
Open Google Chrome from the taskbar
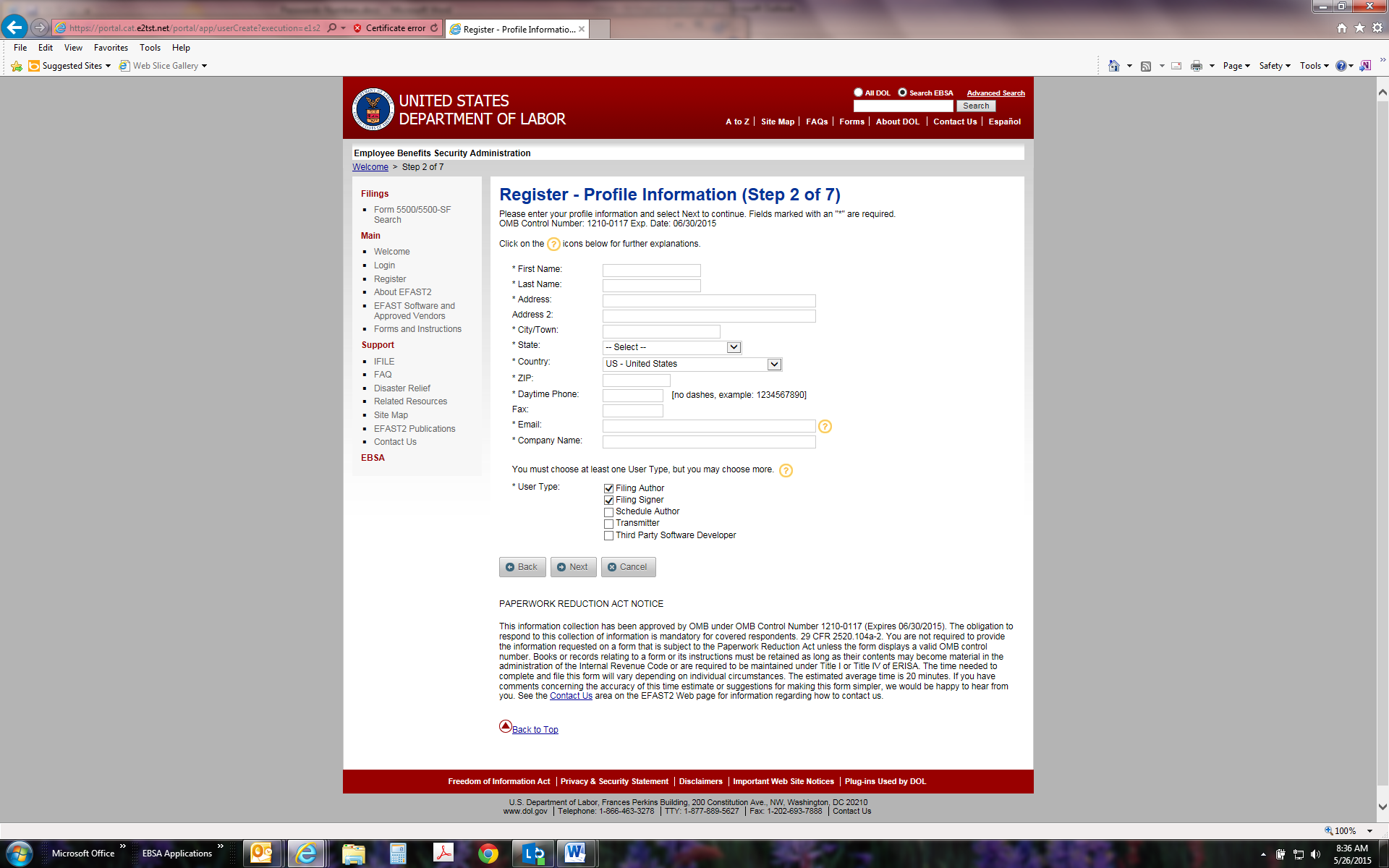tap(488, 854)
